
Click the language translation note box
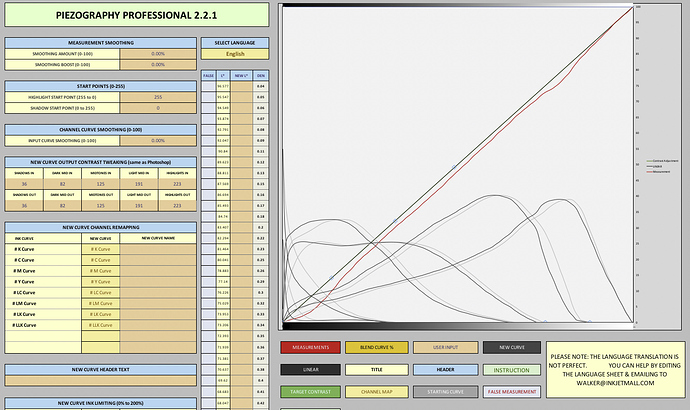pyautogui.click(x=615, y=370)
